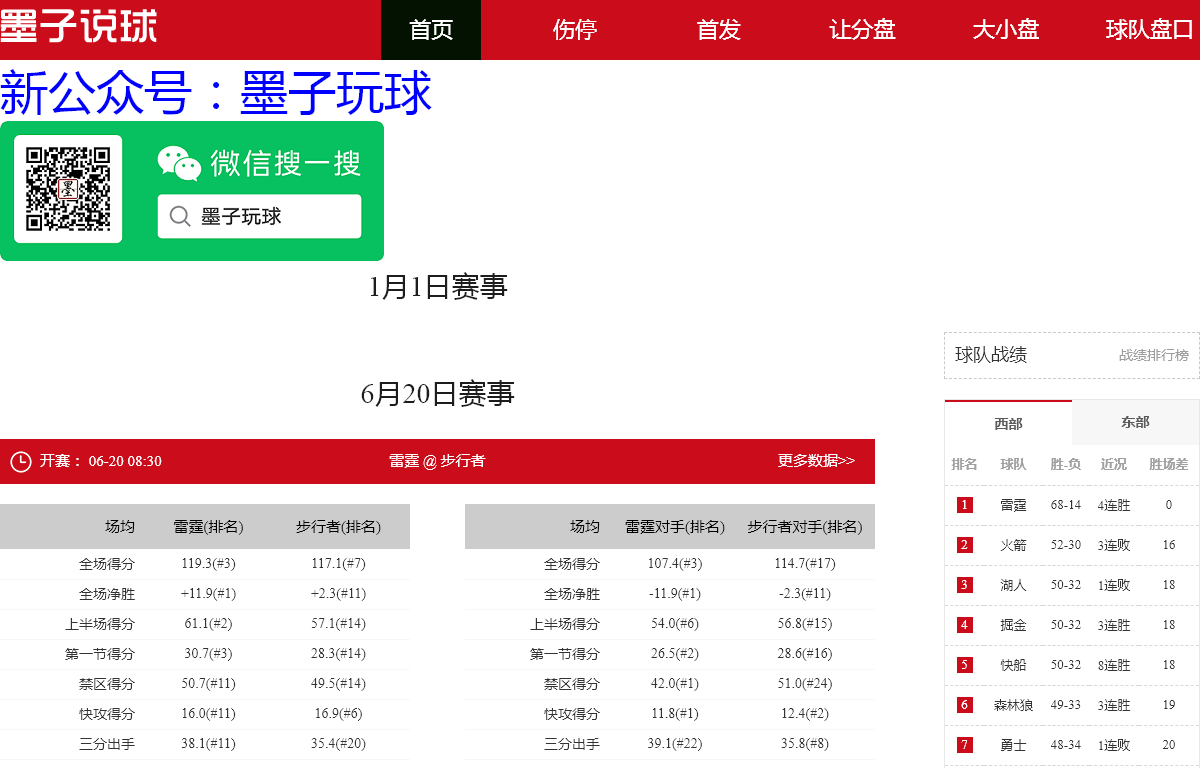Click the 1月1日赛事 heading
The image size is (1200, 768).
(x=438, y=287)
